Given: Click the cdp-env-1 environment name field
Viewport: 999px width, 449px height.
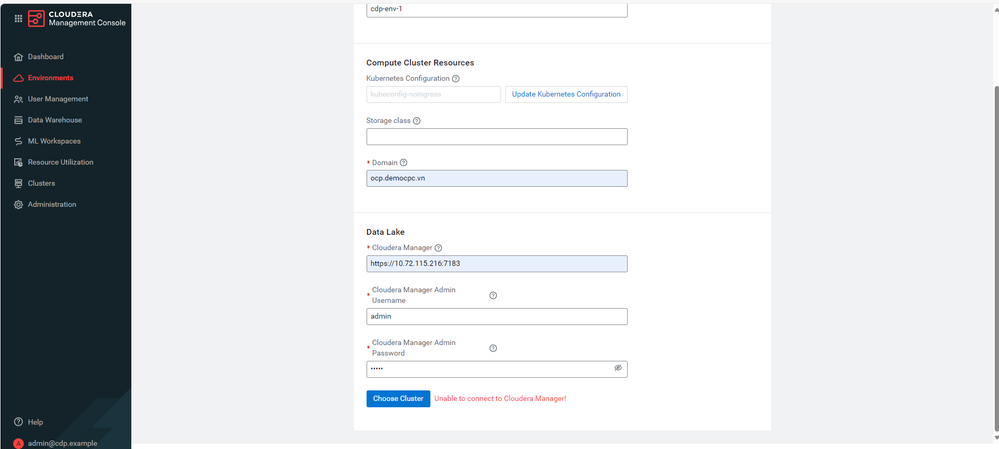Looking at the screenshot, I should click(497, 10).
